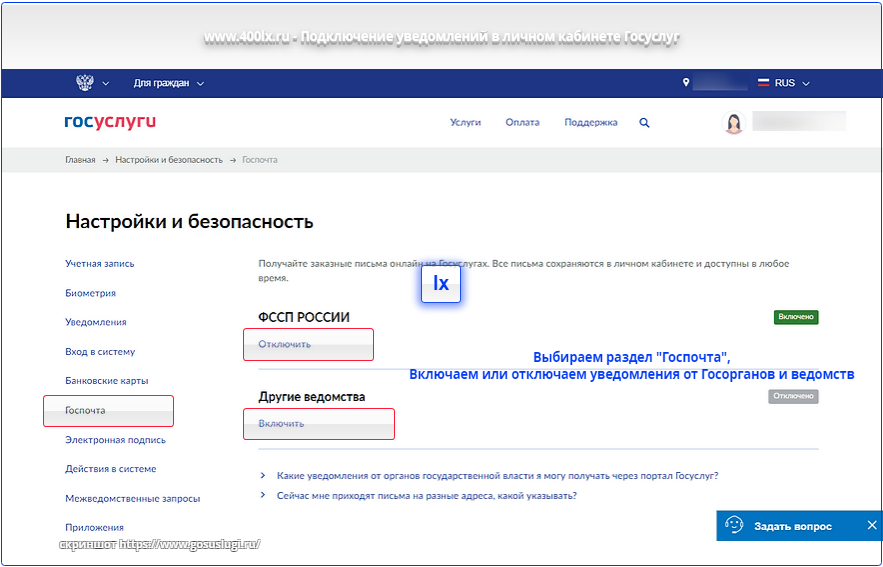Close the "Задать вопрос" widget

coord(872,525)
